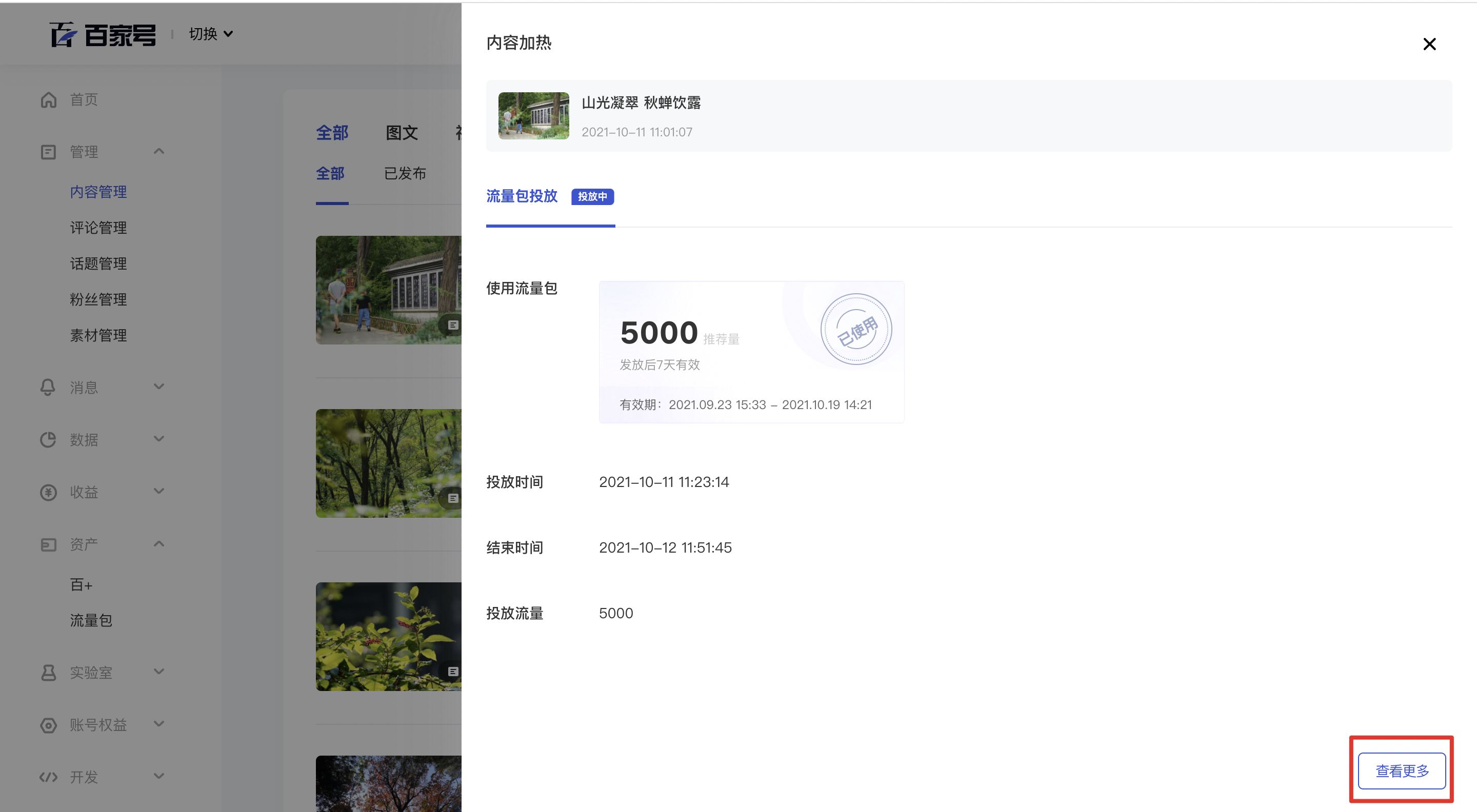Select the 流量包投放 tab
Image resolution: width=1477 pixels, height=812 pixels.
click(x=522, y=196)
